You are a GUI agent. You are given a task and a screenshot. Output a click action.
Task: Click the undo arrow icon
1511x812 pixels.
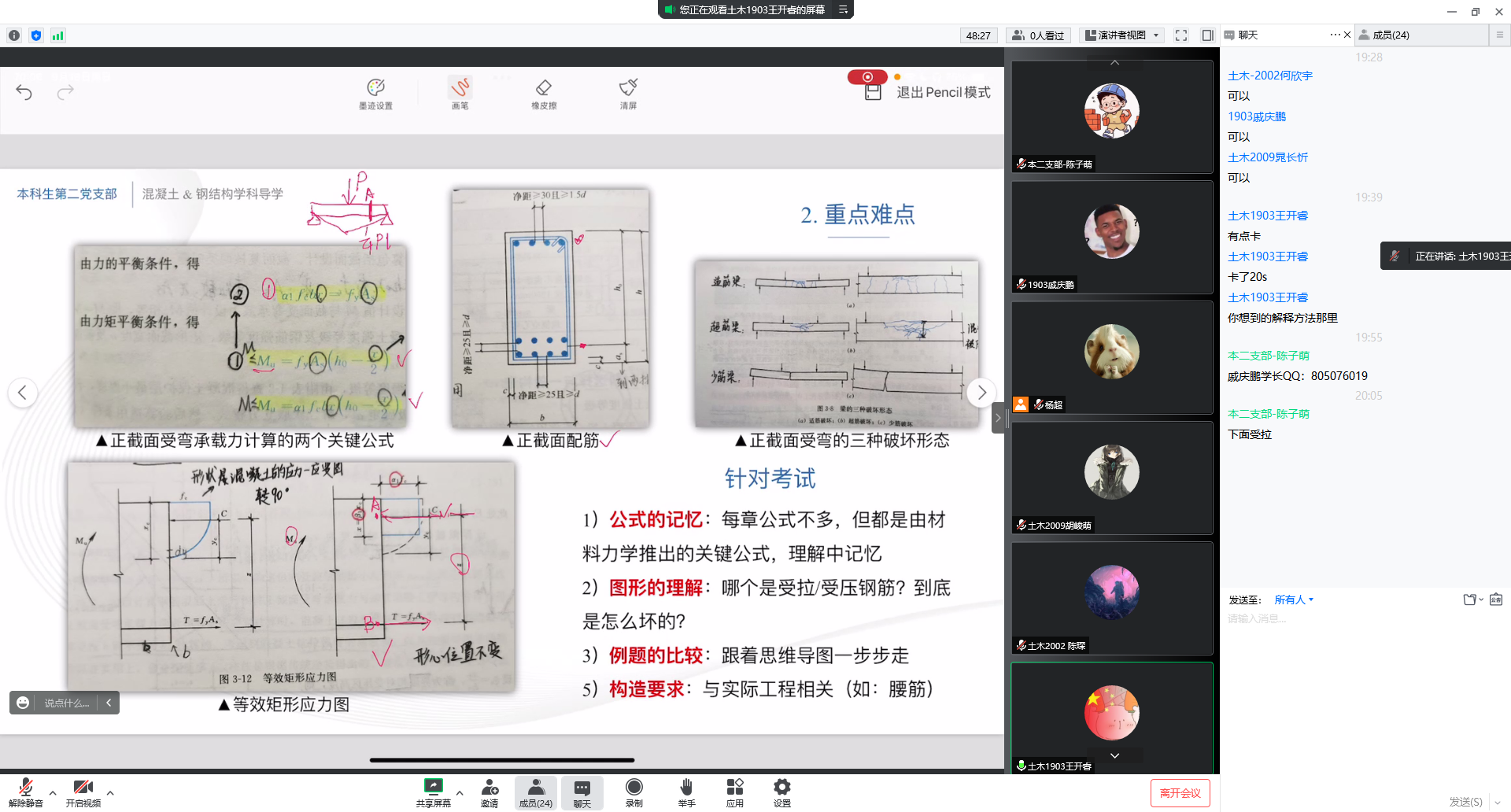tap(24, 93)
